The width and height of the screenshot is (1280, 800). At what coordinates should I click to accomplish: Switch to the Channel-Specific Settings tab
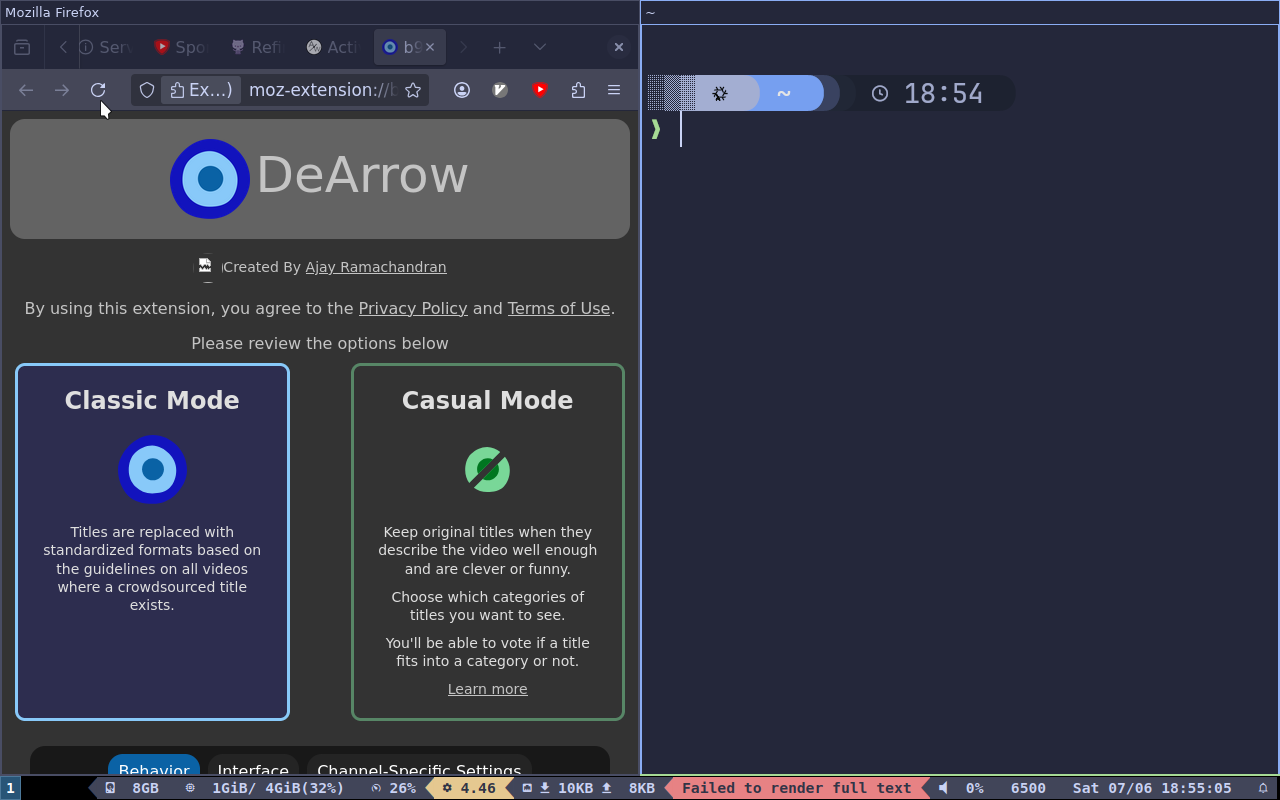(x=419, y=765)
